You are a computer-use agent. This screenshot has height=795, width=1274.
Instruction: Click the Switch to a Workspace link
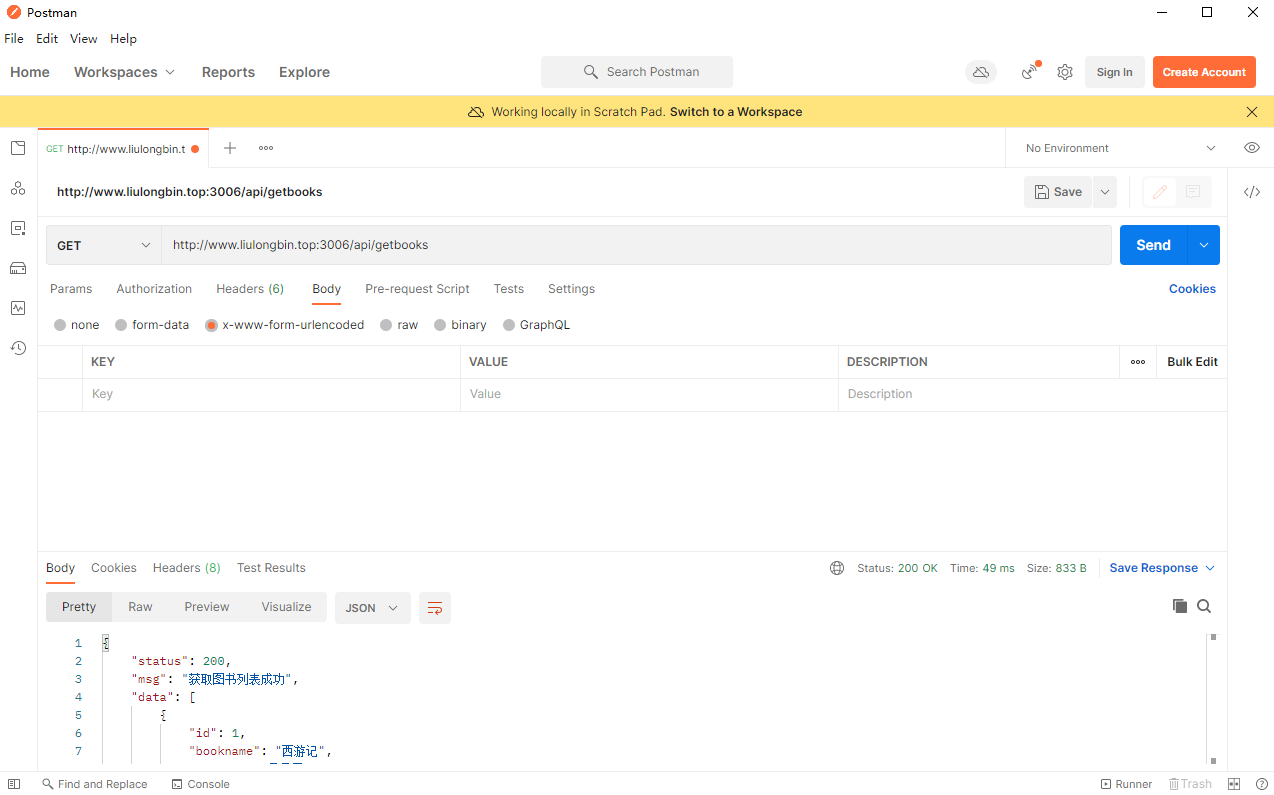pos(736,112)
